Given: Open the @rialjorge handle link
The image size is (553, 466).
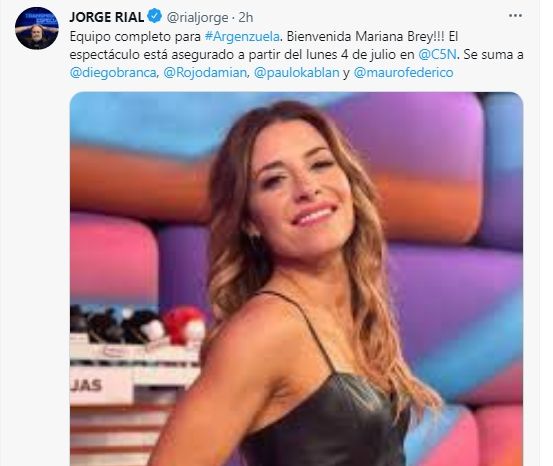Looking at the screenshot, I should pos(197,17).
